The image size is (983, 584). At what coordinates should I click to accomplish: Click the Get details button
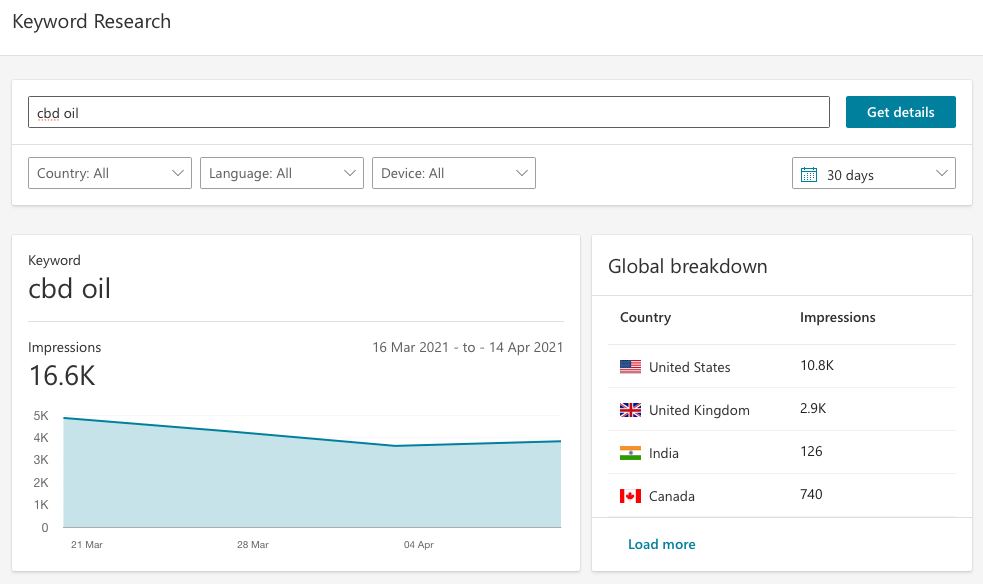click(x=900, y=112)
